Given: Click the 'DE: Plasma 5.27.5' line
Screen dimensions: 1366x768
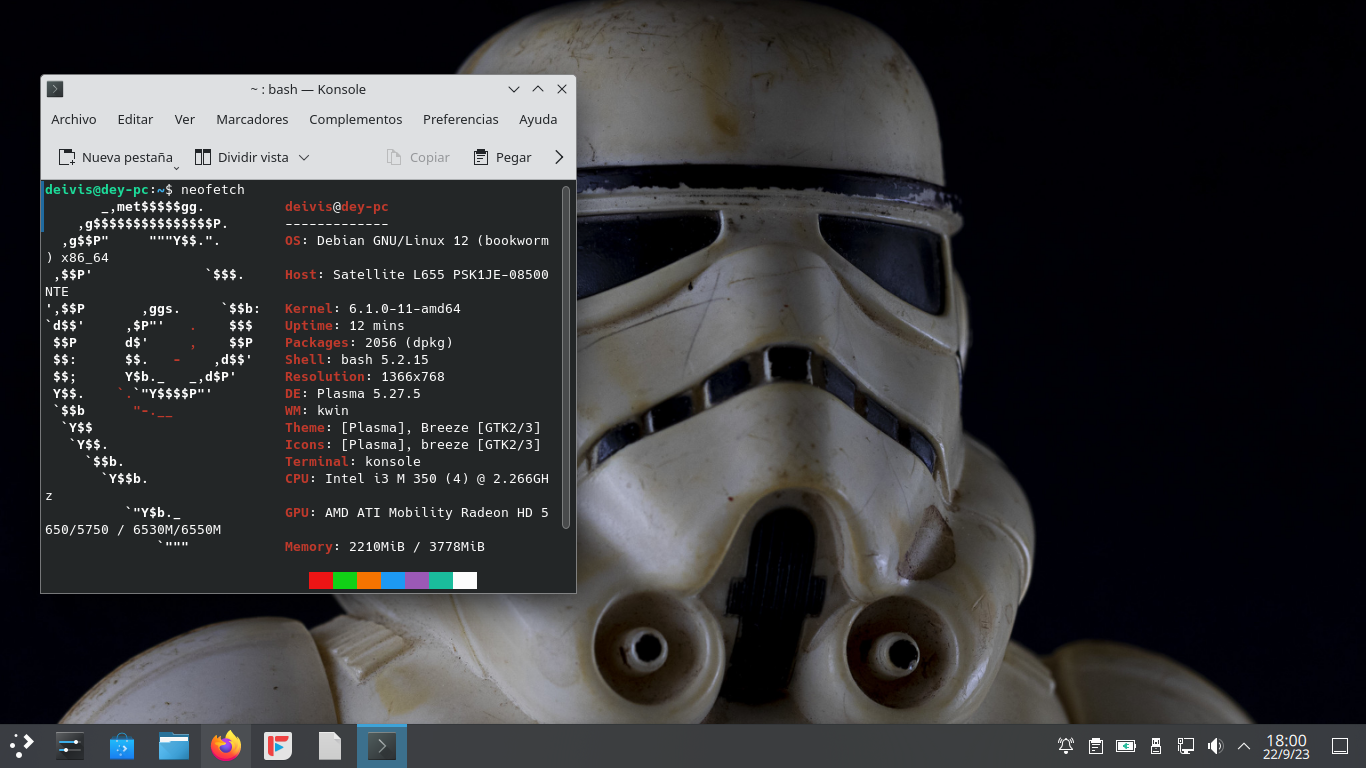Looking at the screenshot, I should pos(353,393).
